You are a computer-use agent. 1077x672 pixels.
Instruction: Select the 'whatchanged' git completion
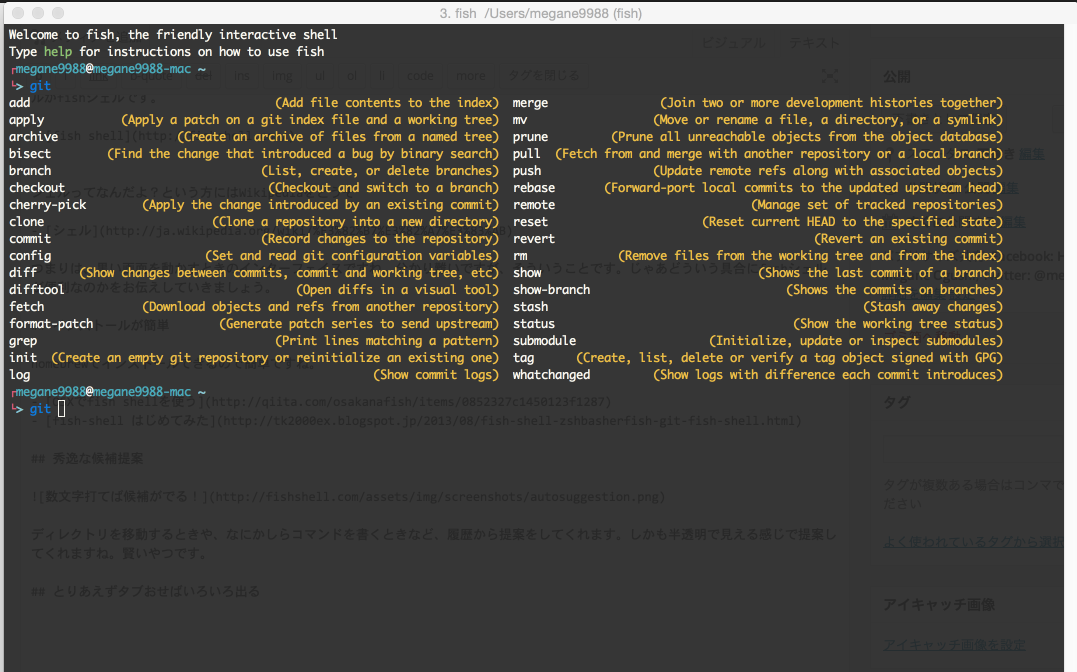click(x=551, y=375)
